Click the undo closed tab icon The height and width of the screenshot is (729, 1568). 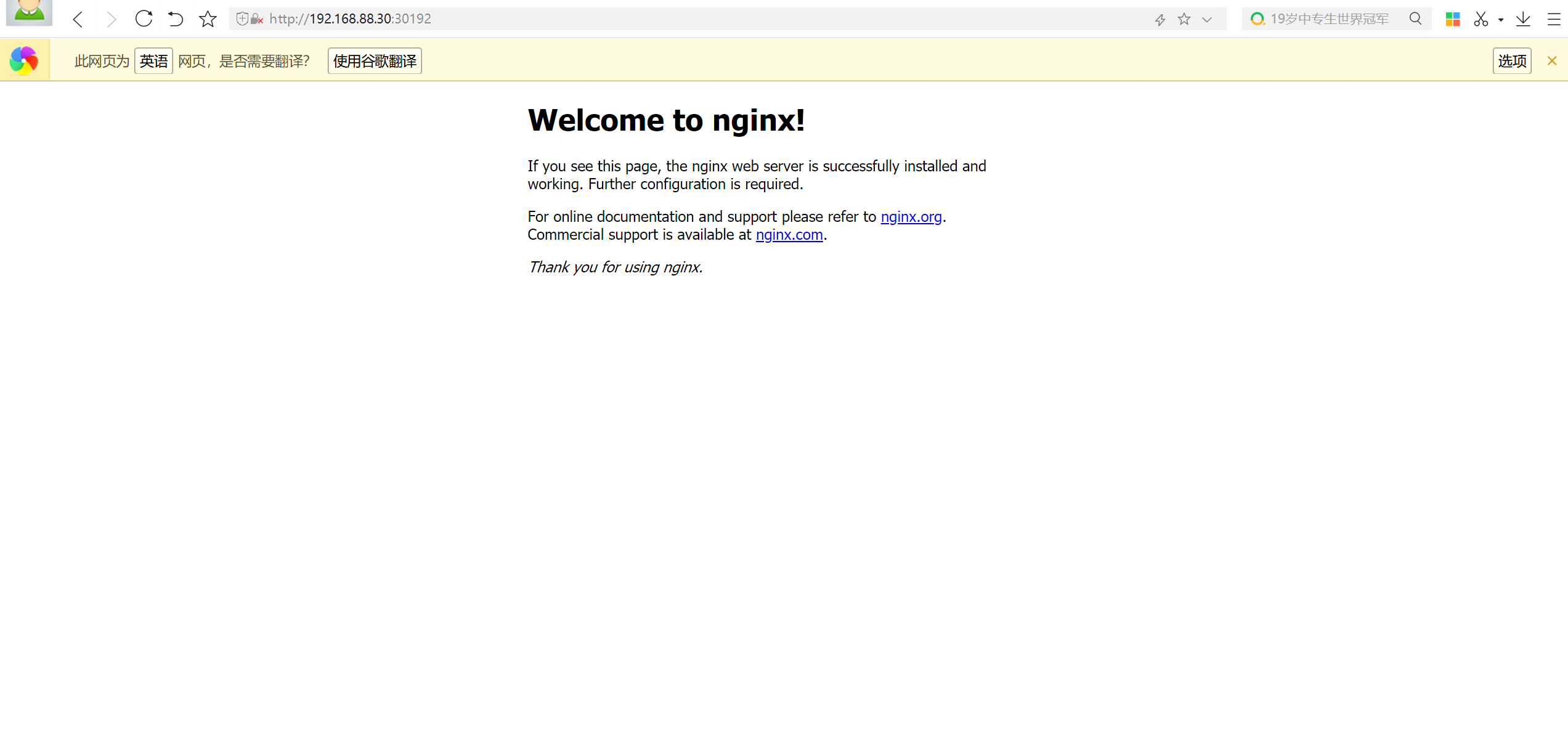[176, 19]
